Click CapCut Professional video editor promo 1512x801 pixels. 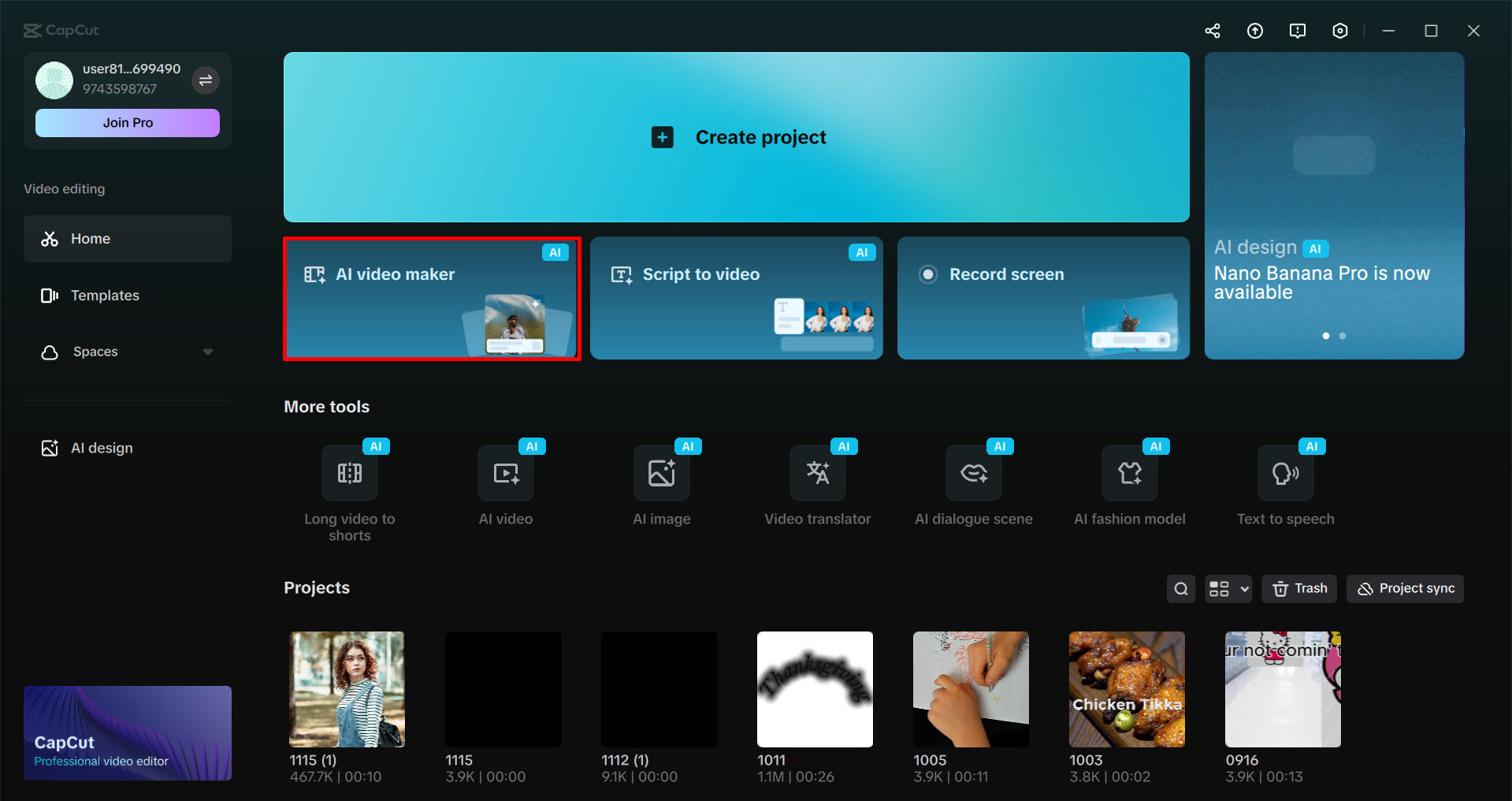pyautogui.click(x=128, y=733)
